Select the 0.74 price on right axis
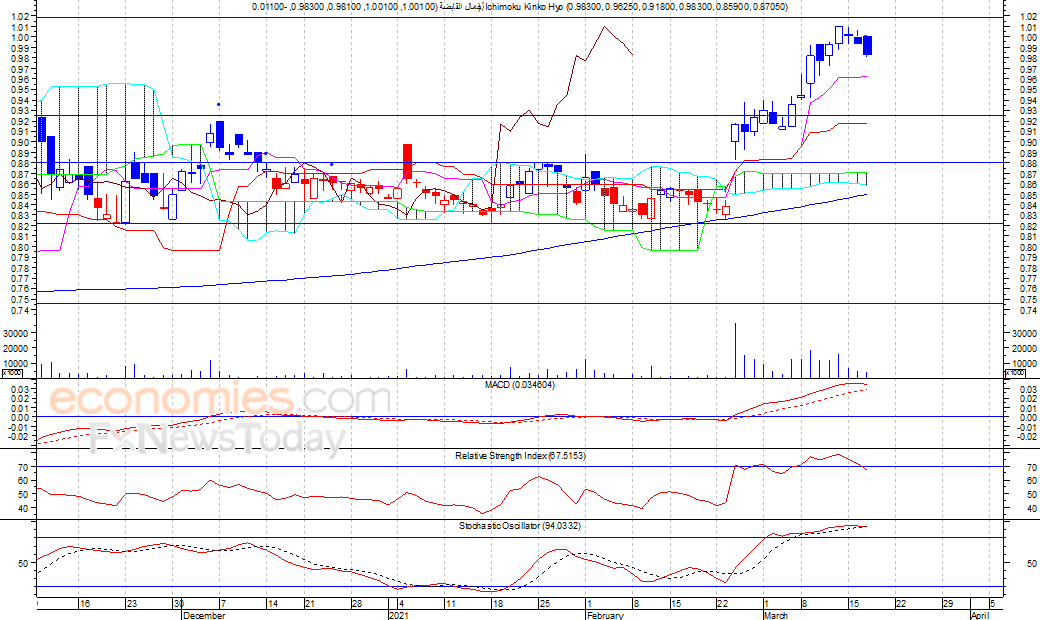1040x620 pixels. click(1028, 310)
